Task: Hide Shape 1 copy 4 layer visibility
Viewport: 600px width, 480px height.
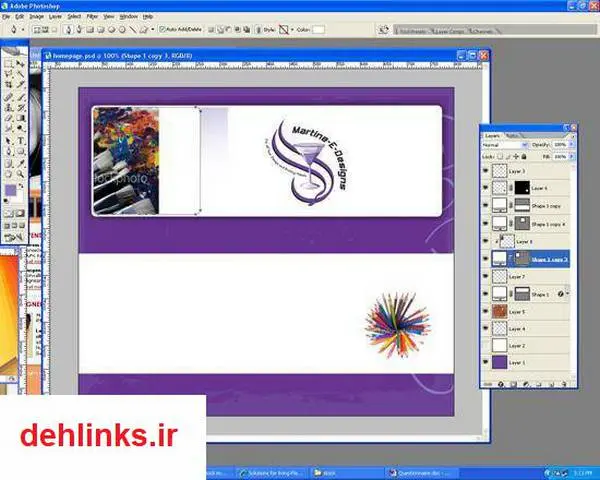Action: tap(486, 224)
